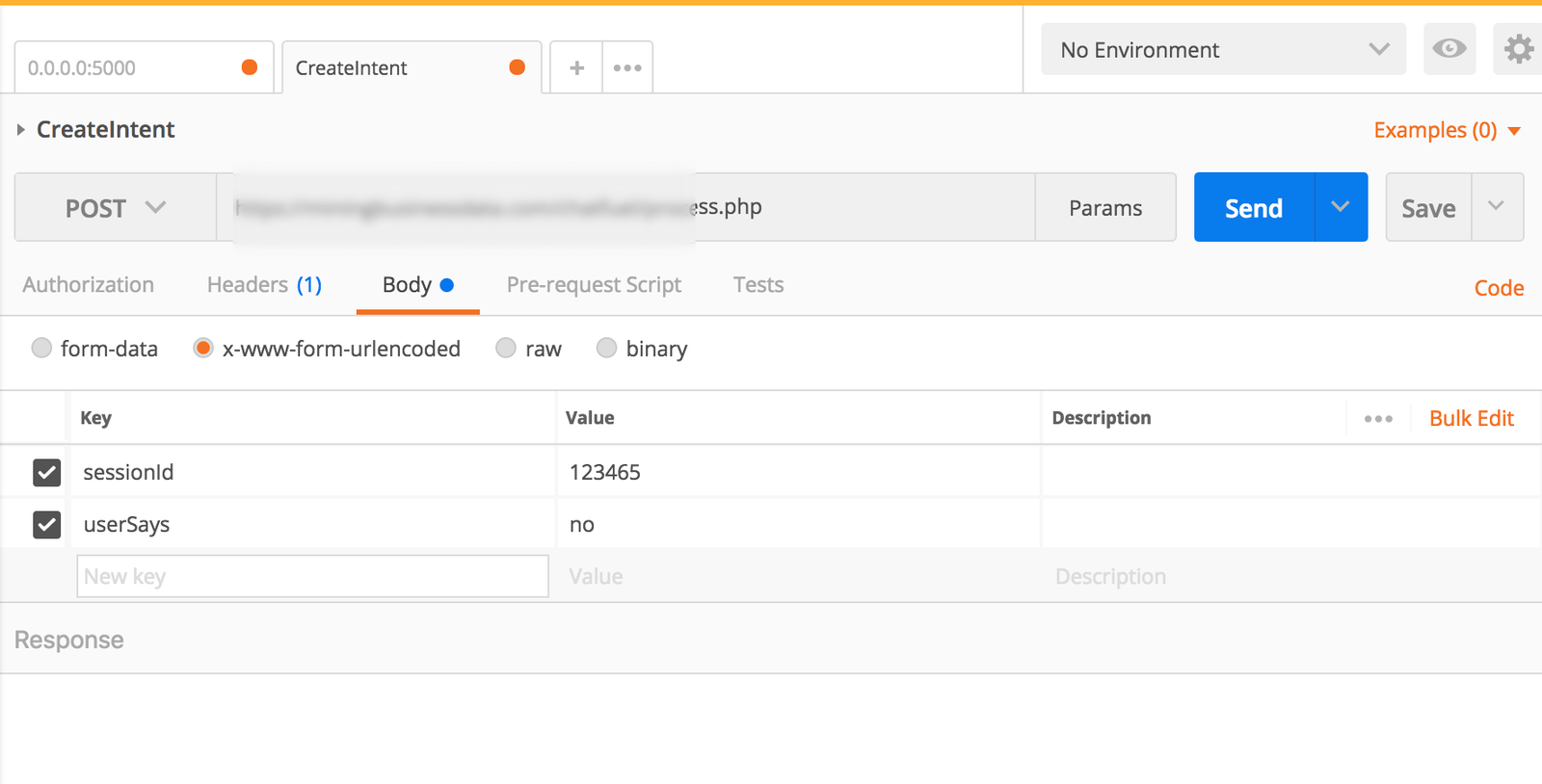Image resolution: width=1542 pixels, height=784 pixels.
Task: Open tab options via three-dots icon
Action: (x=627, y=67)
